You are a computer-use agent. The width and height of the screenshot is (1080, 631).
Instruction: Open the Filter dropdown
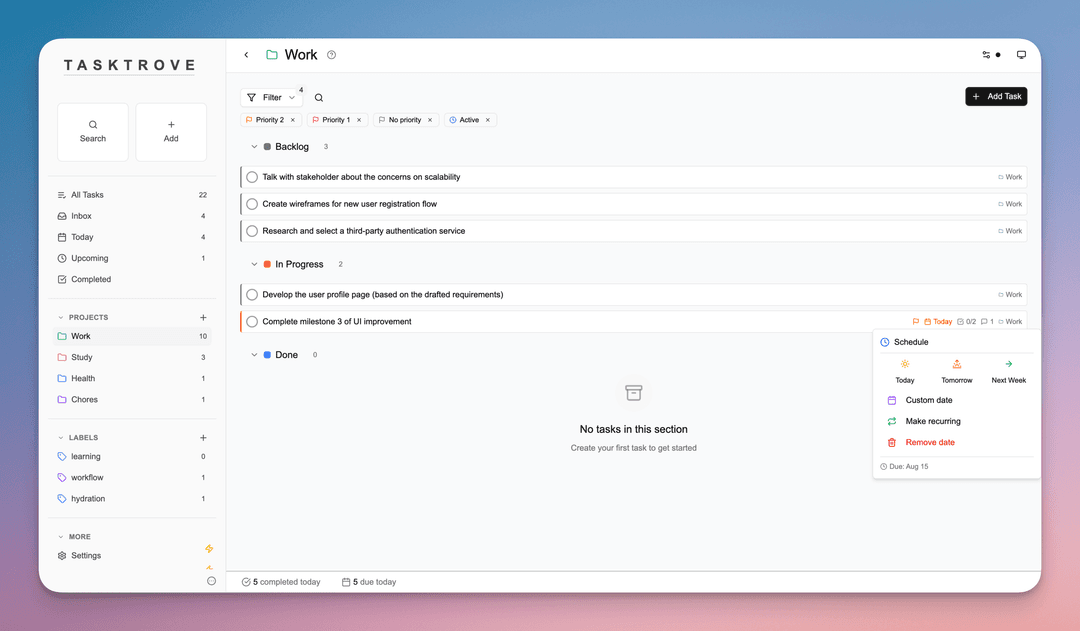271,98
